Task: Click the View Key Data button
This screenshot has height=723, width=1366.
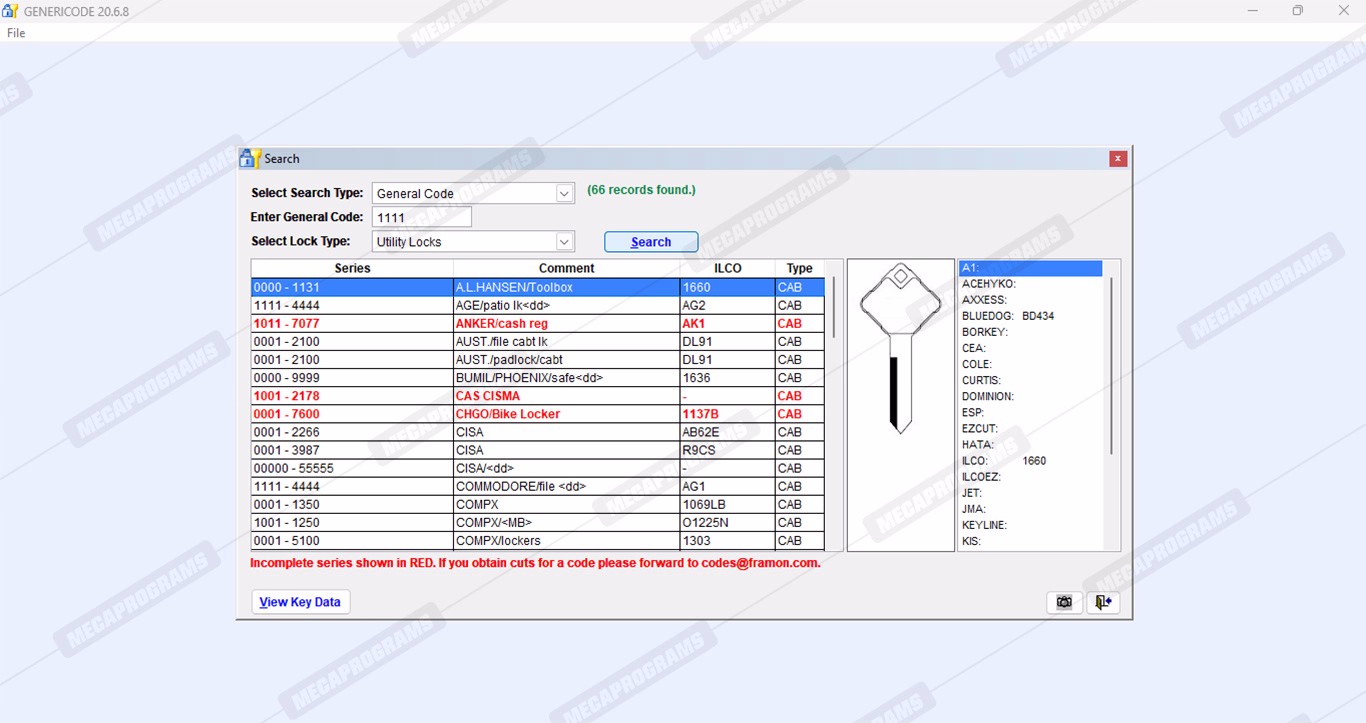Action: pyautogui.click(x=300, y=602)
